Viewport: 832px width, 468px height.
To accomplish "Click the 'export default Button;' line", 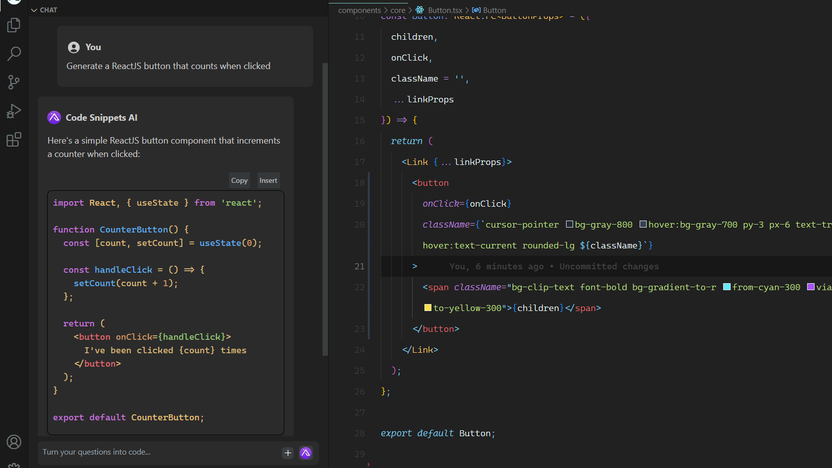I will click(438, 433).
